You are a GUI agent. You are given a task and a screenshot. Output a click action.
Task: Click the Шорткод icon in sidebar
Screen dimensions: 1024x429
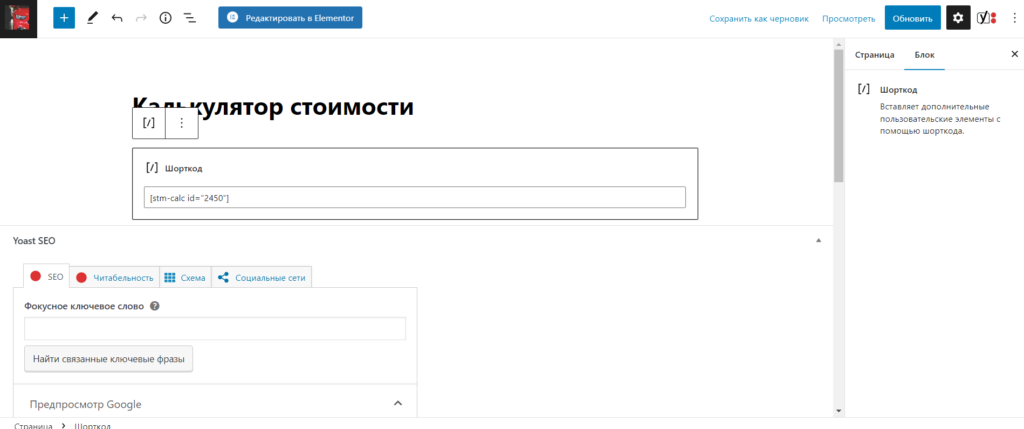pos(863,89)
